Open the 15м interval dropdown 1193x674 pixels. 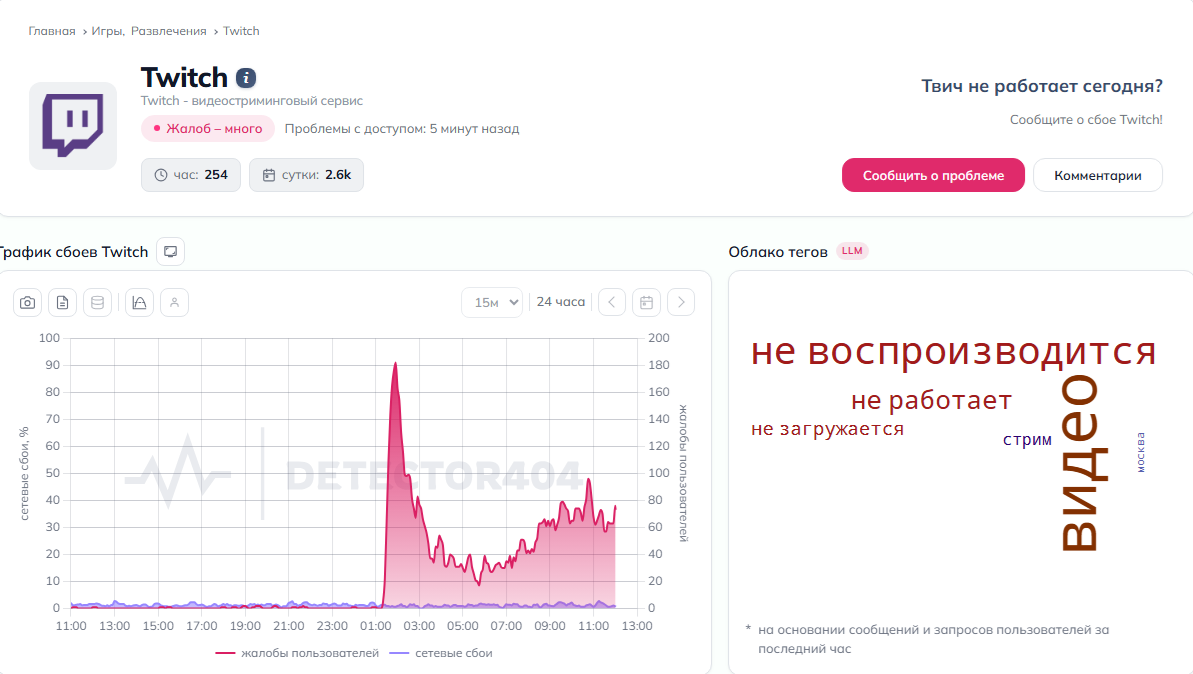pyautogui.click(x=492, y=303)
